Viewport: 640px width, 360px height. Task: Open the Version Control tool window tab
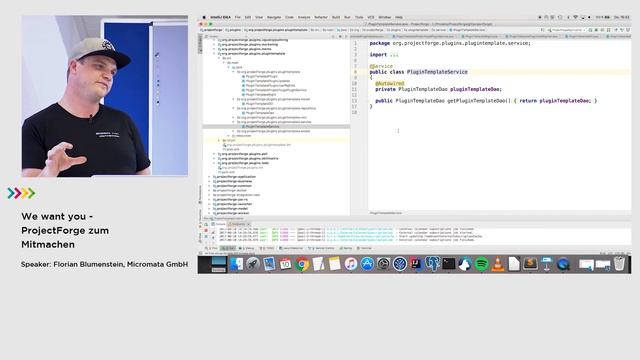point(321,248)
